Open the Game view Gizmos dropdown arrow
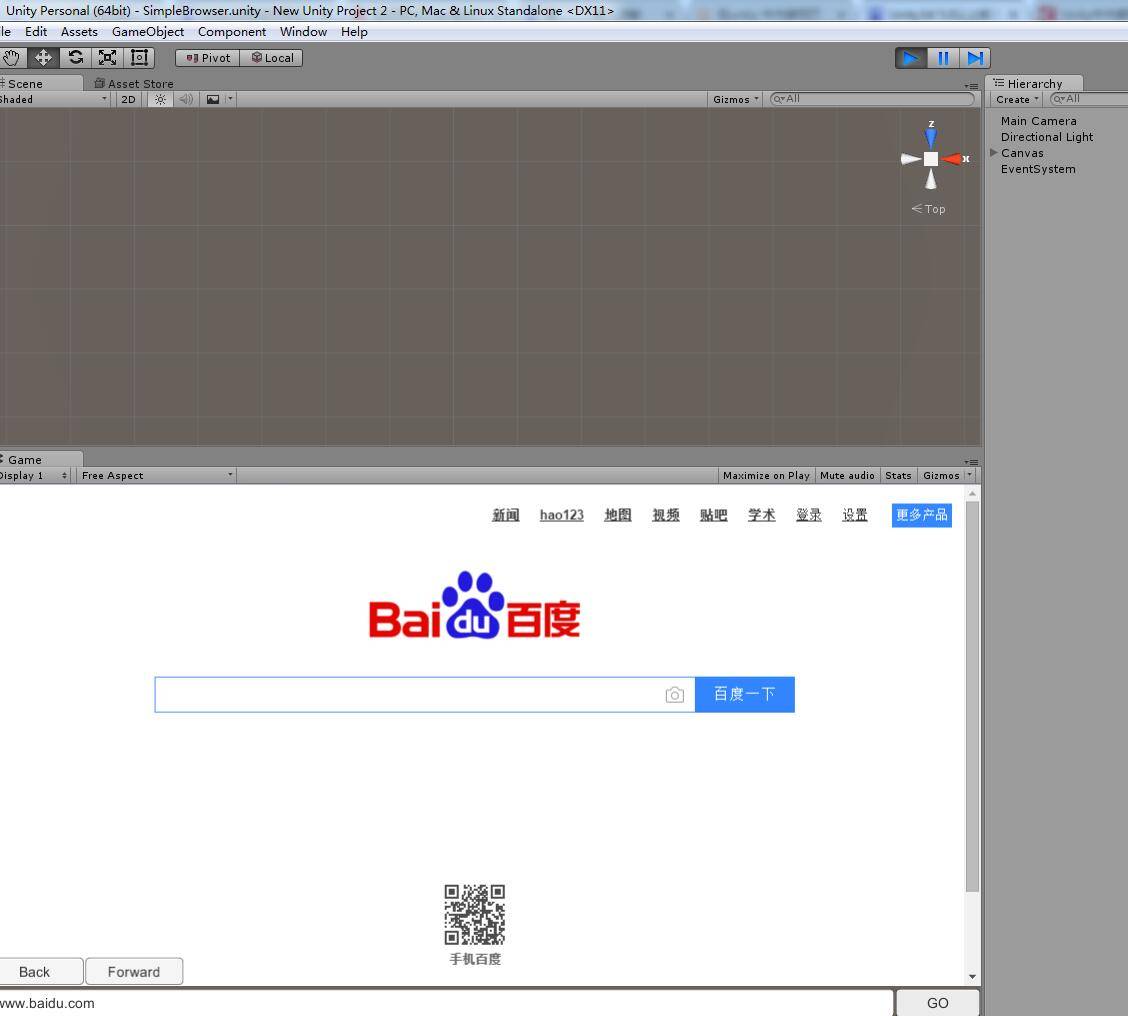The width and height of the screenshot is (1128, 1016). click(x=970, y=476)
